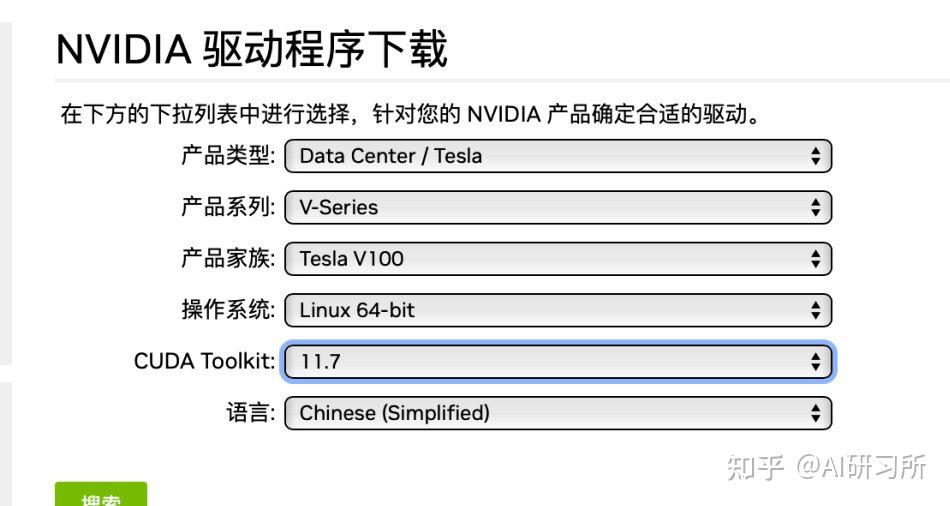Viewport: 950px width, 506px height.
Task: Click the up-down arrow icon of 产品类型 selector
Action: (x=816, y=156)
